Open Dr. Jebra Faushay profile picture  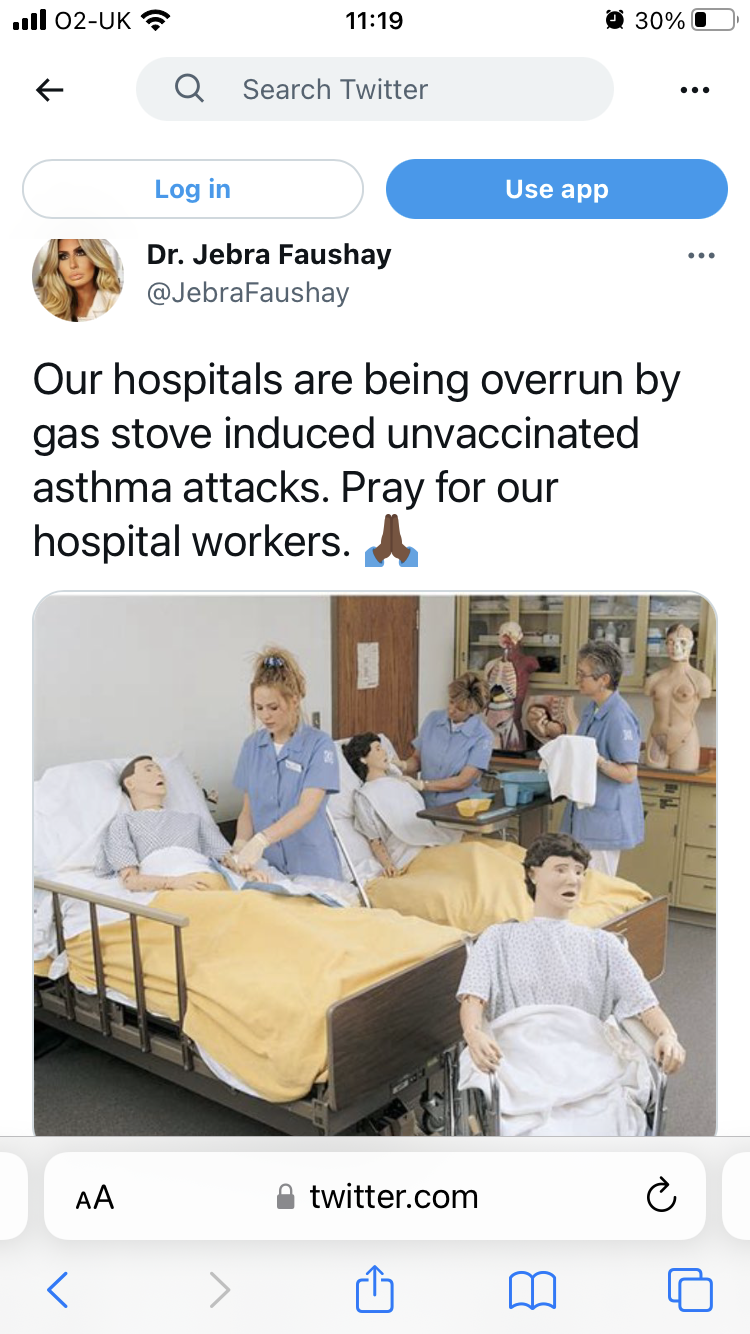(78, 278)
